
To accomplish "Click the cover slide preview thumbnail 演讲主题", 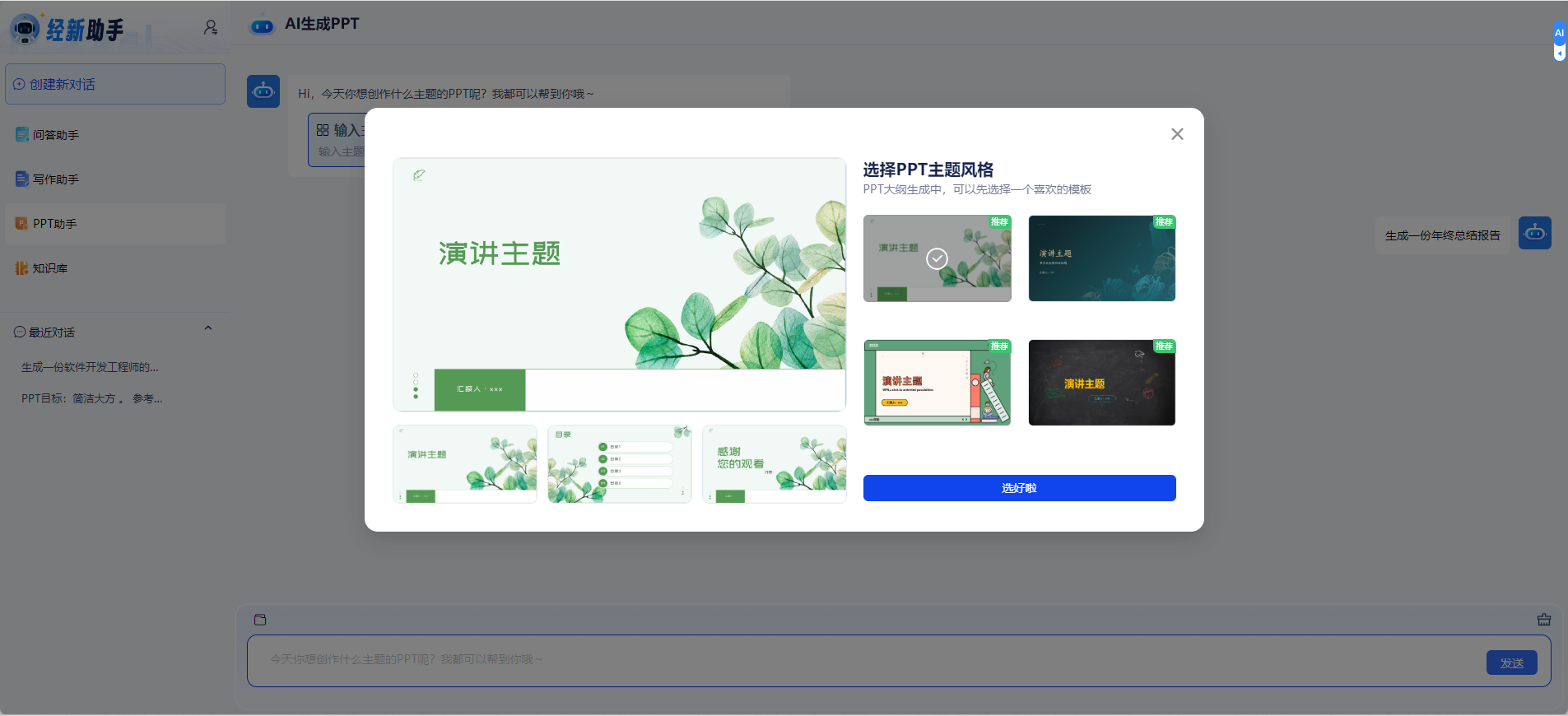I will coord(465,464).
